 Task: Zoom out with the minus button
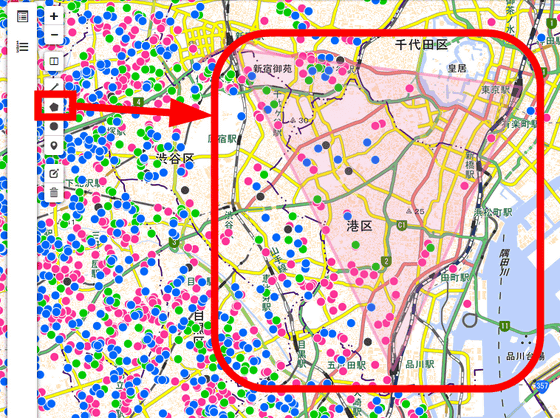[54, 35]
